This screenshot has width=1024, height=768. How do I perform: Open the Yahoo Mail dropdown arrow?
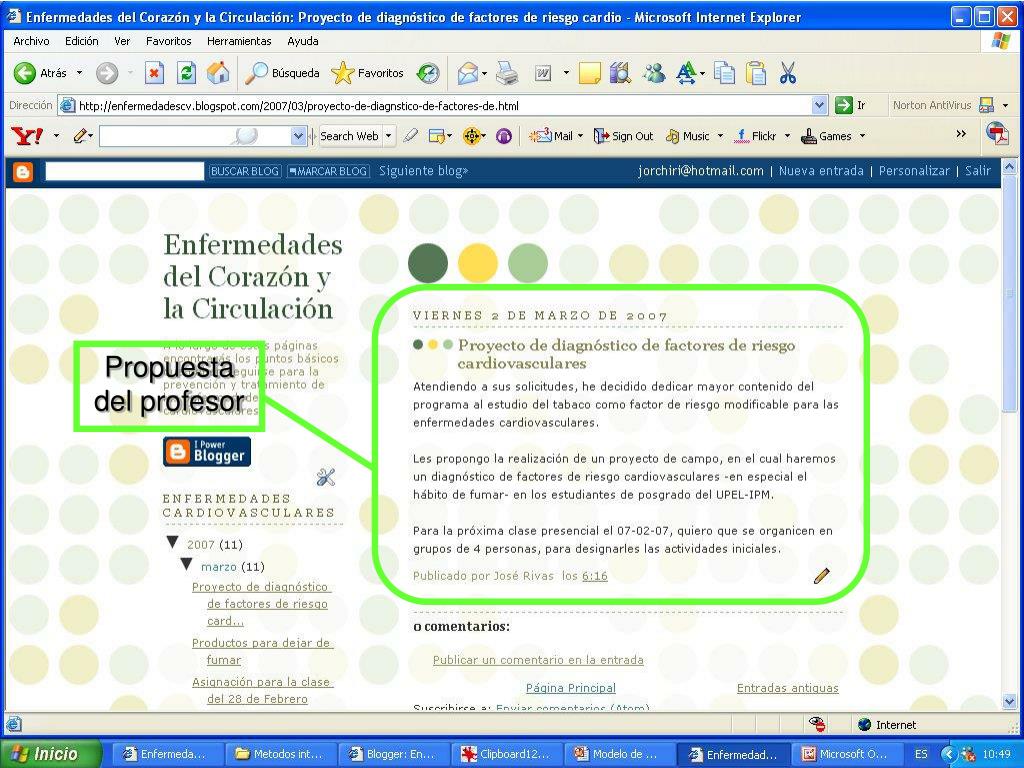(x=580, y=136)
